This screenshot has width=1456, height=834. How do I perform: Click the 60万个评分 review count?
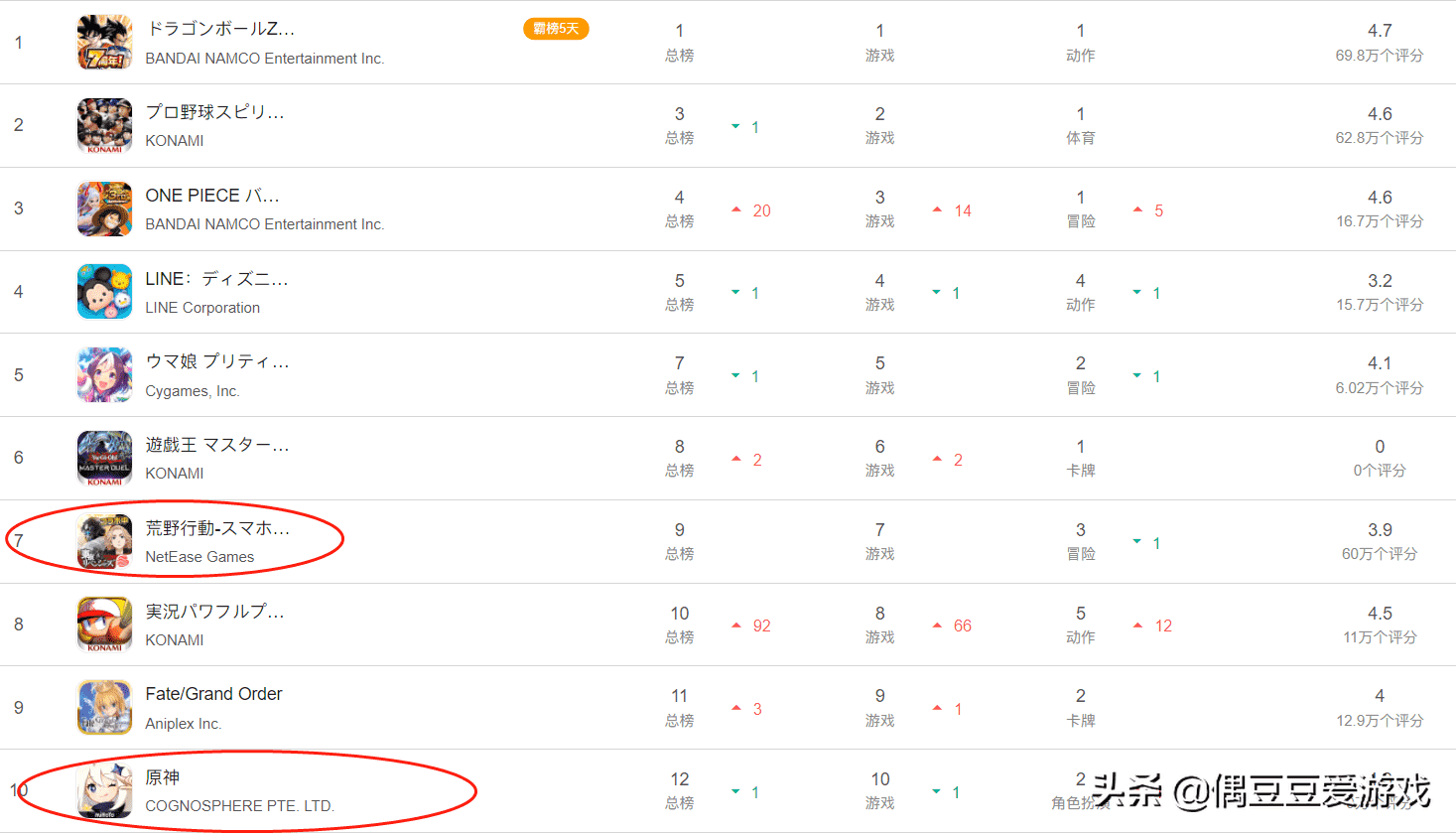coord(1380,554)
